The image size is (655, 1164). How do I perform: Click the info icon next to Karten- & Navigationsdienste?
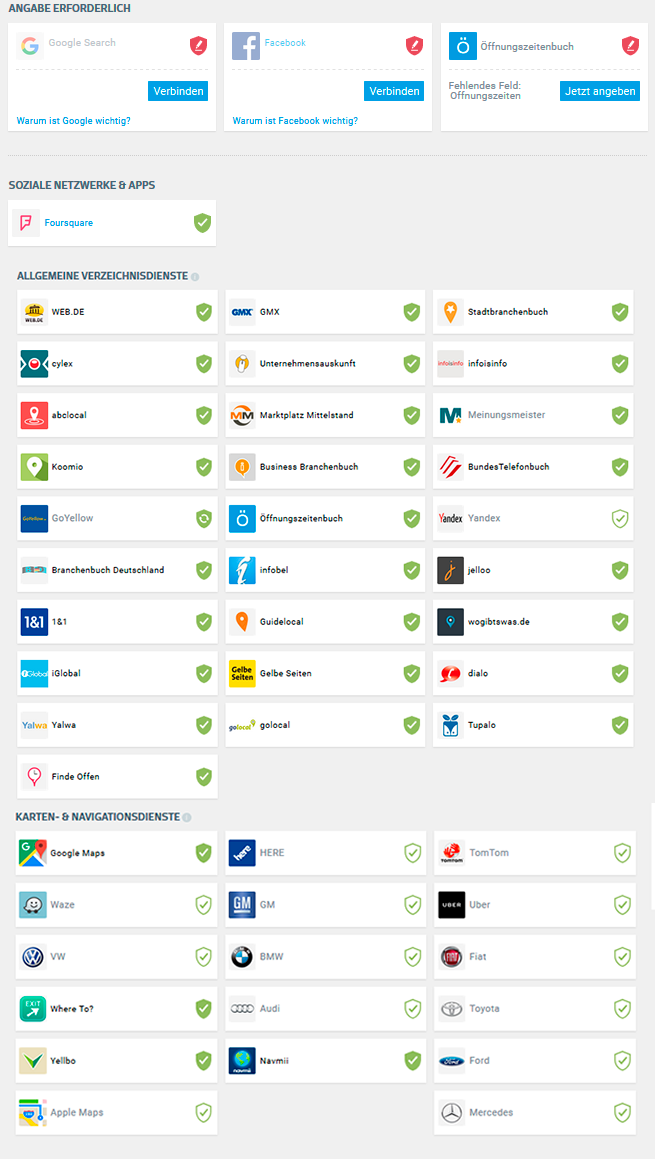(x=186, y=817)
